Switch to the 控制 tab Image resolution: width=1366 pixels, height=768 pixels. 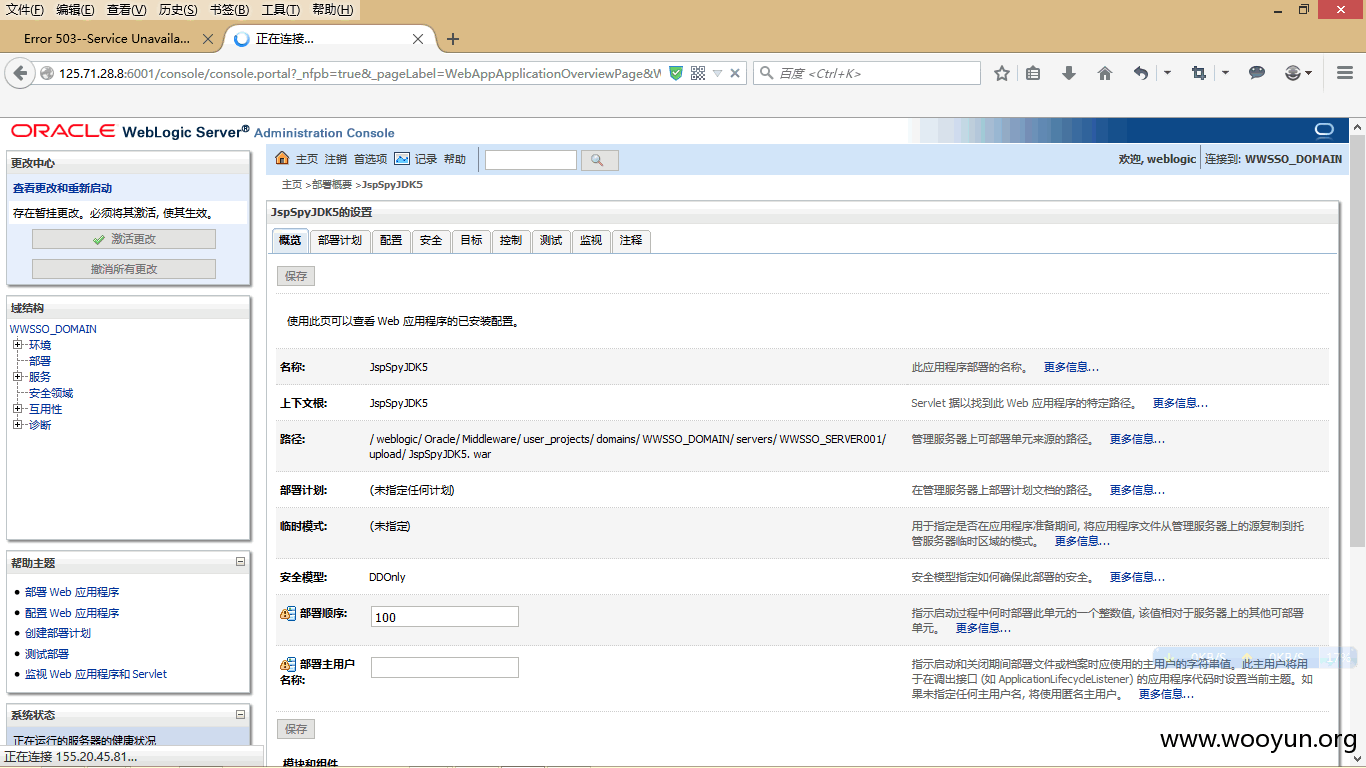tap(511, 241)
